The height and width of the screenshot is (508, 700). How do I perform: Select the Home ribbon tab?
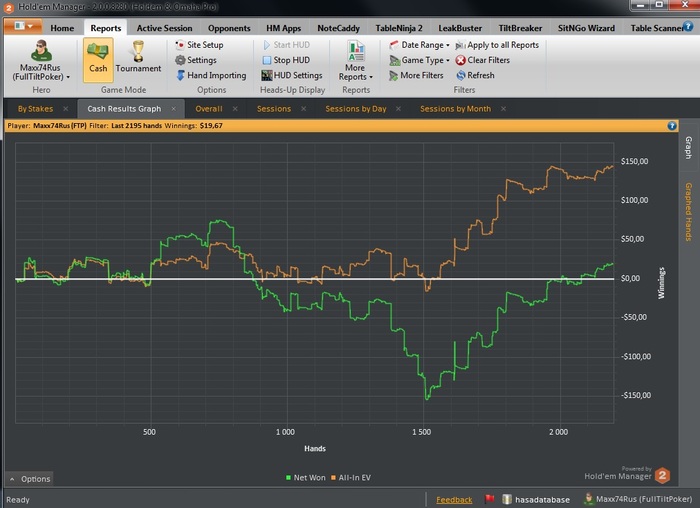pos(62,28)
